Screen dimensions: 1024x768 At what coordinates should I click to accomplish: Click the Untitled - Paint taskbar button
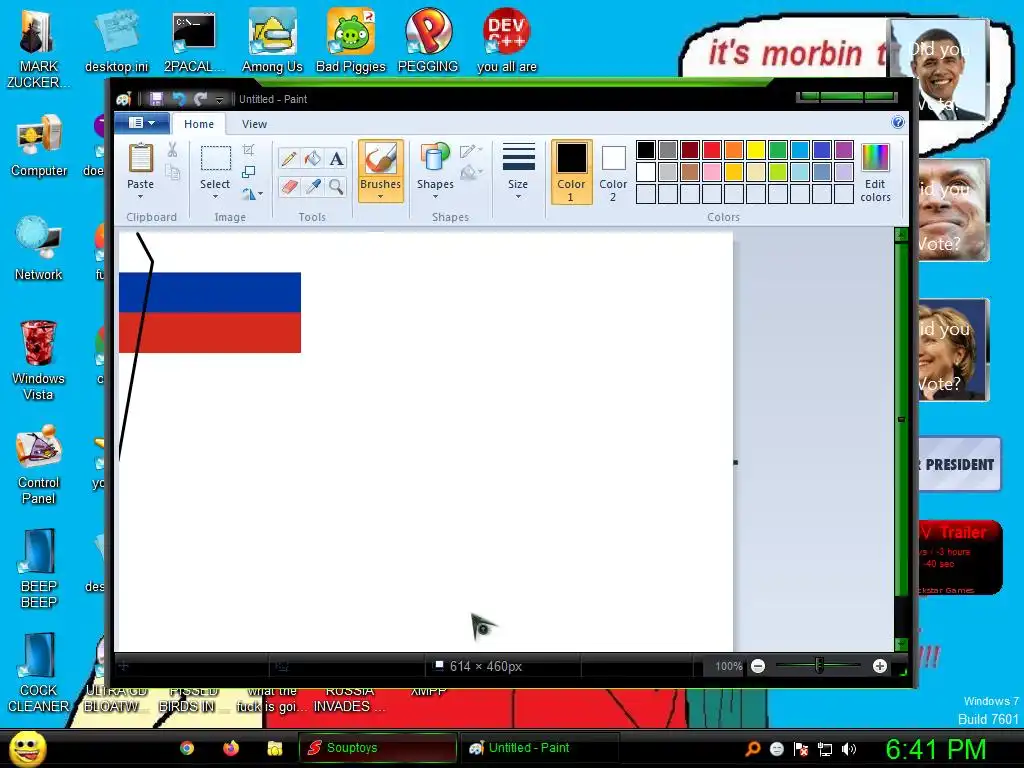539,748
